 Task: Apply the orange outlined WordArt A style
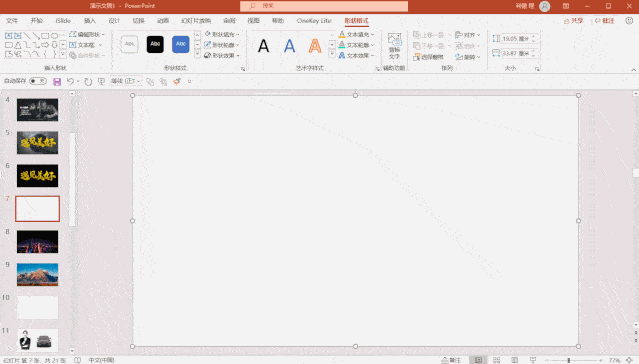pyautogui.click(x=315, y=46)
